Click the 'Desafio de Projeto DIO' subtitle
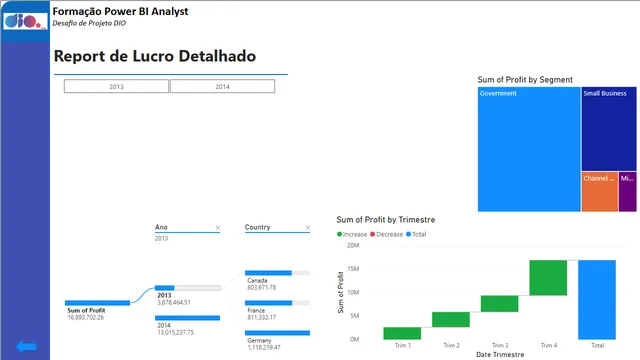 coord(89,23)
